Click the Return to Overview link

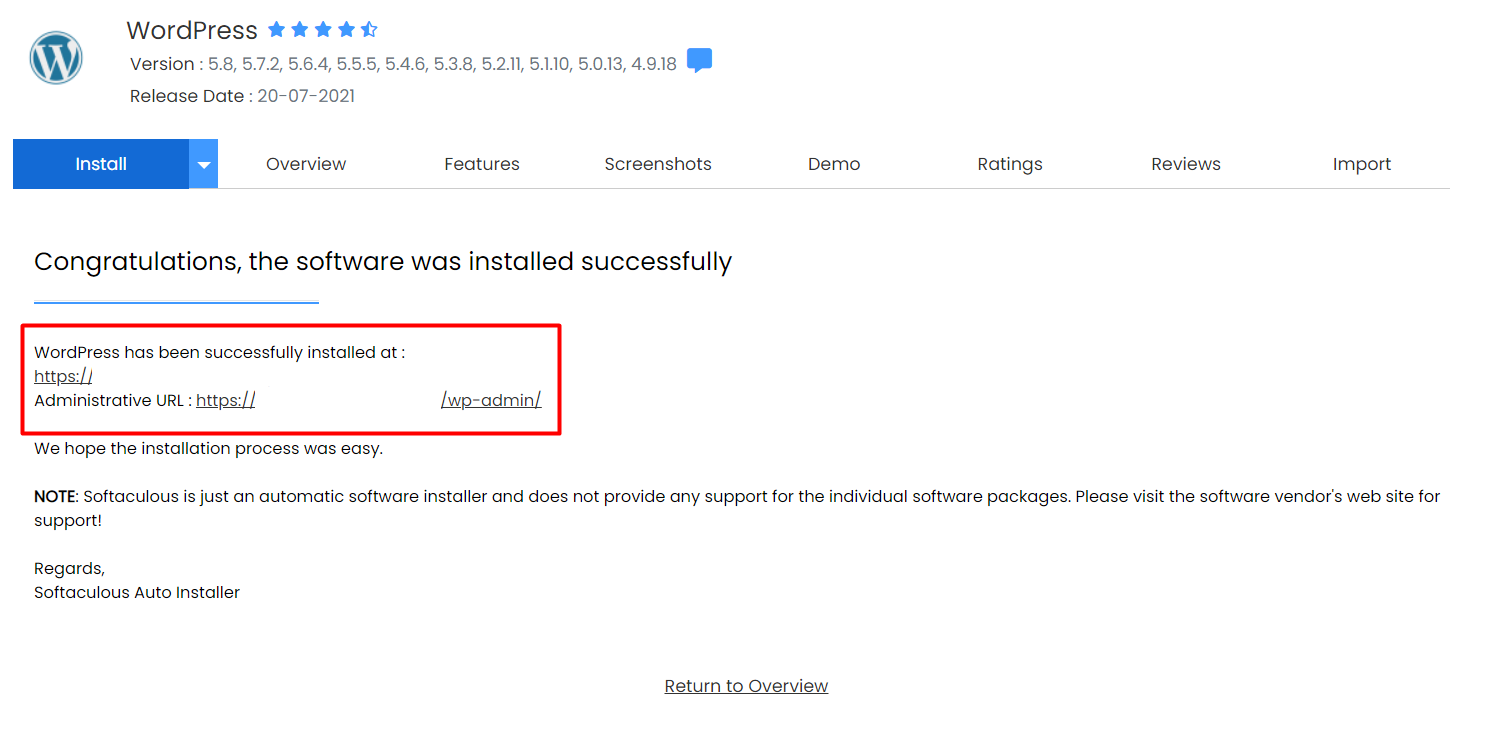pos(746,686)
